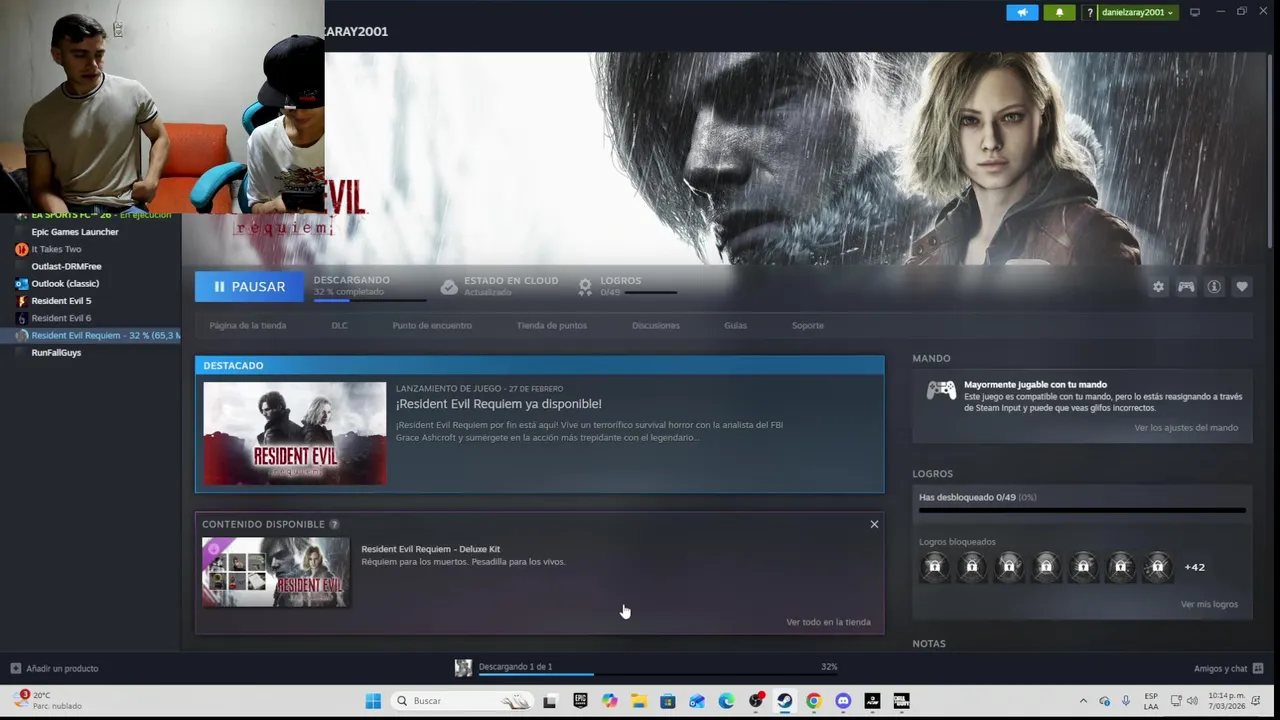1280x720 pixels.
Task: Open game settings gear icon
Action: click(x=1158, y=287)
